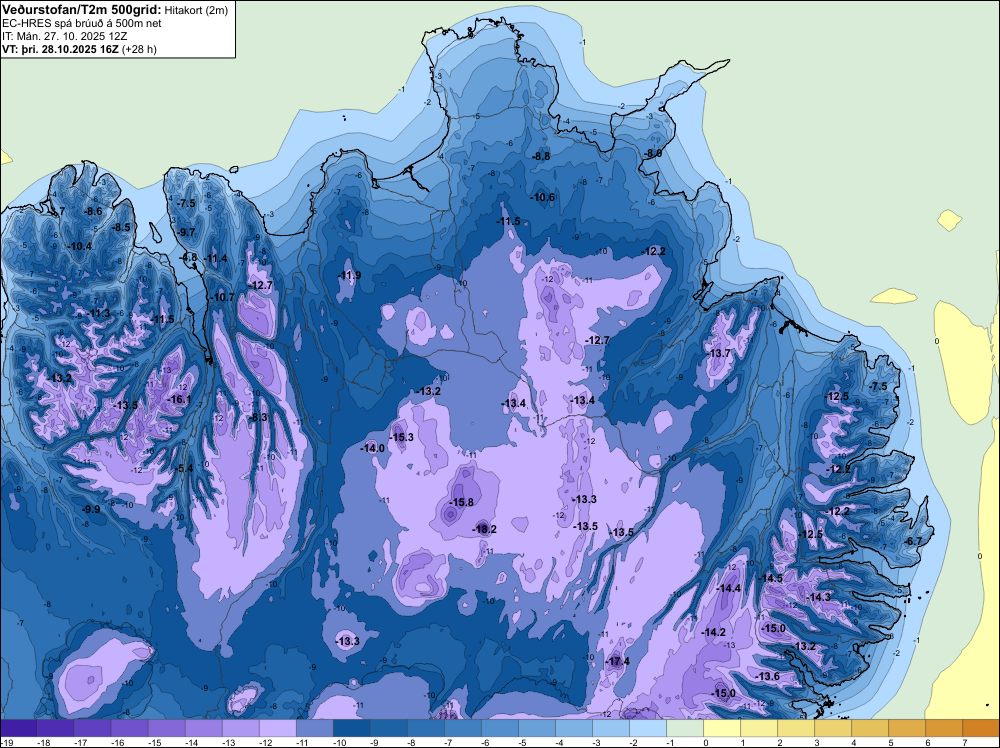Click legend swatch between -19 and -18
1000x748 pixels.
tap(19, 728)
